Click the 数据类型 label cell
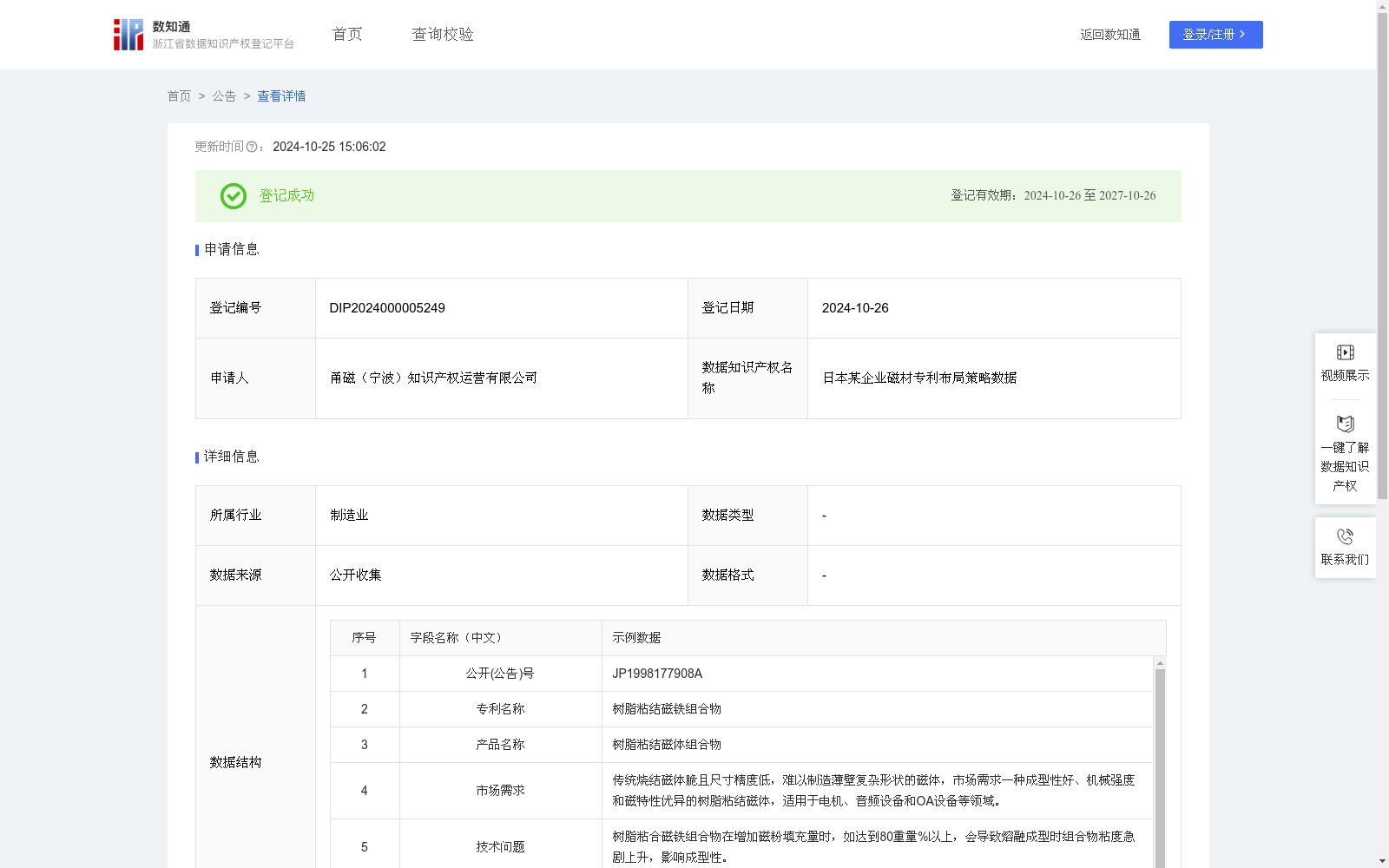Viewport: 1389px width, 868px height. (x=747, y=516)
